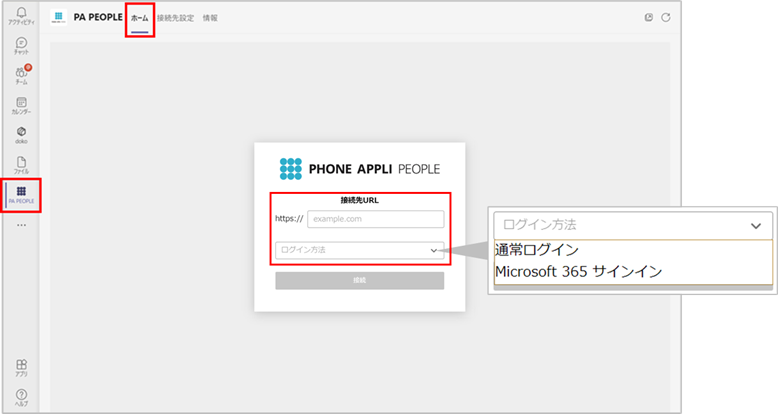This screenshot has width=778, height=414.
Task: Select Microsoft 365 サインイン option
Action: coord(579,272)
